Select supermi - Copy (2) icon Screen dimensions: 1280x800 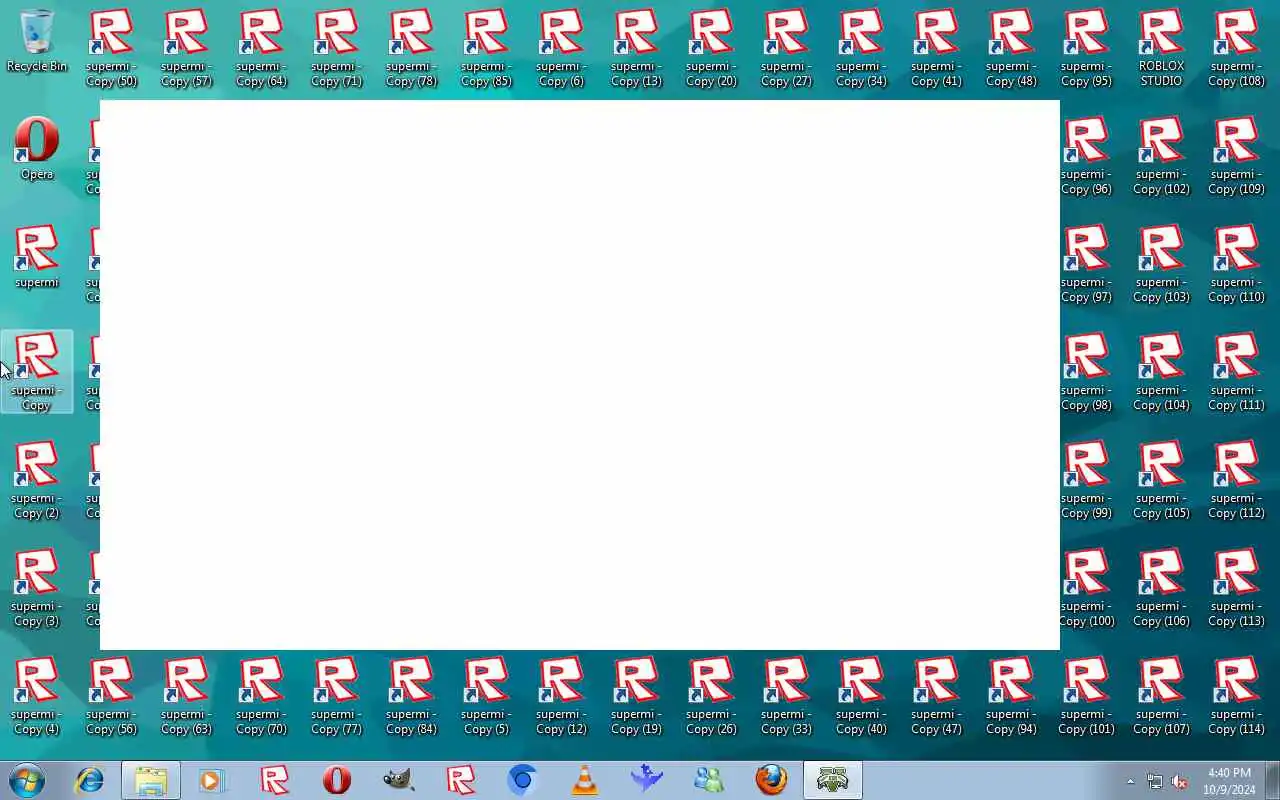[37, 480]
